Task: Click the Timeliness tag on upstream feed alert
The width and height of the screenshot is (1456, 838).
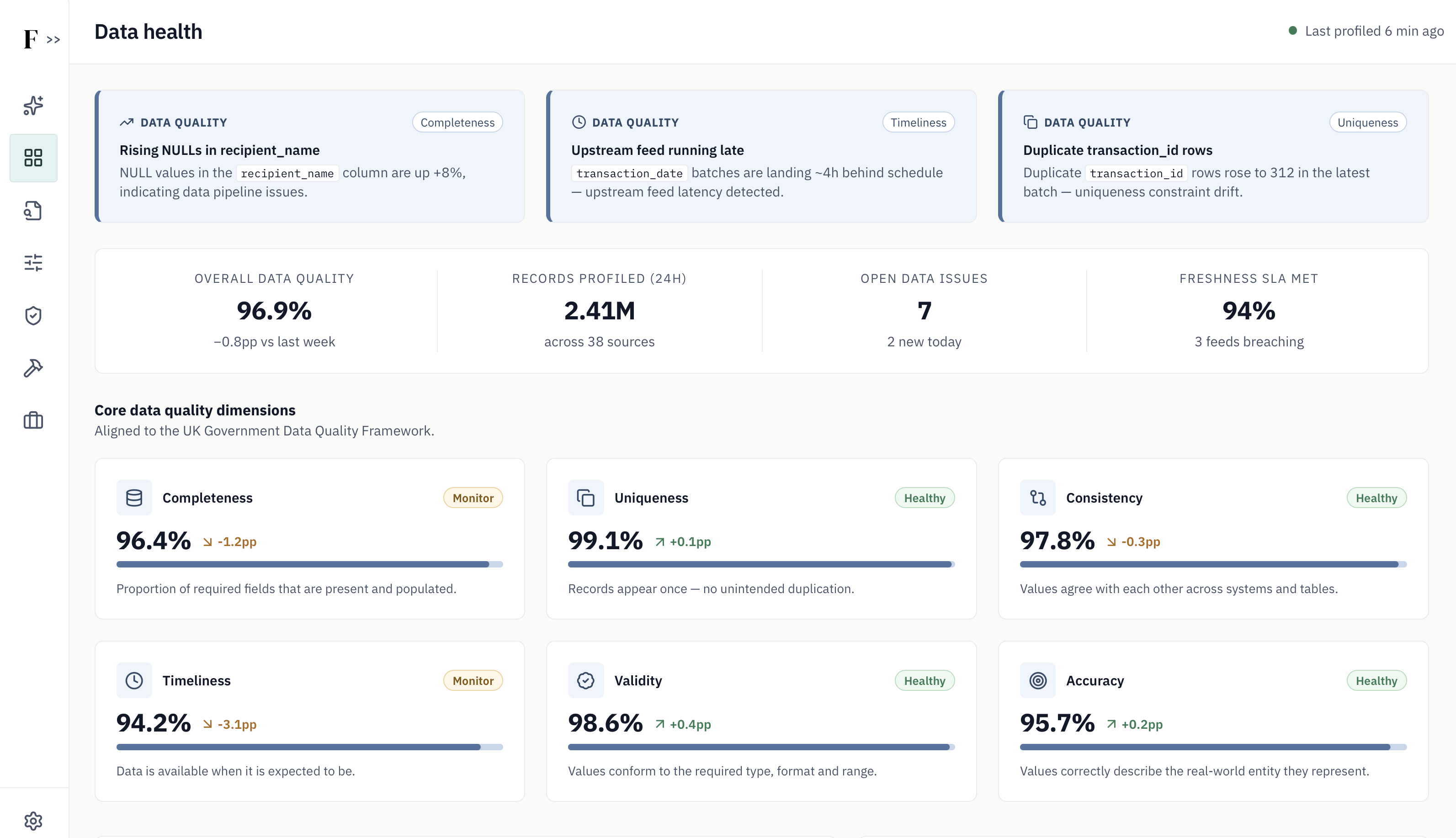Action: [918, 122]
